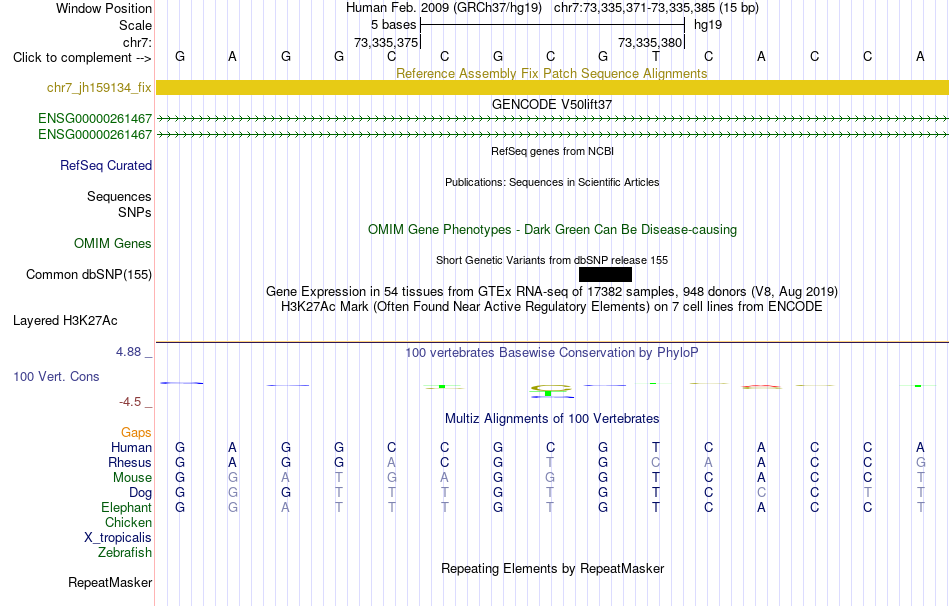Viewport: 950px width, 606px height.
Task: Click the 'H3K27Ac Mark' ENCODE track title
Action: [x=552, y=307]
